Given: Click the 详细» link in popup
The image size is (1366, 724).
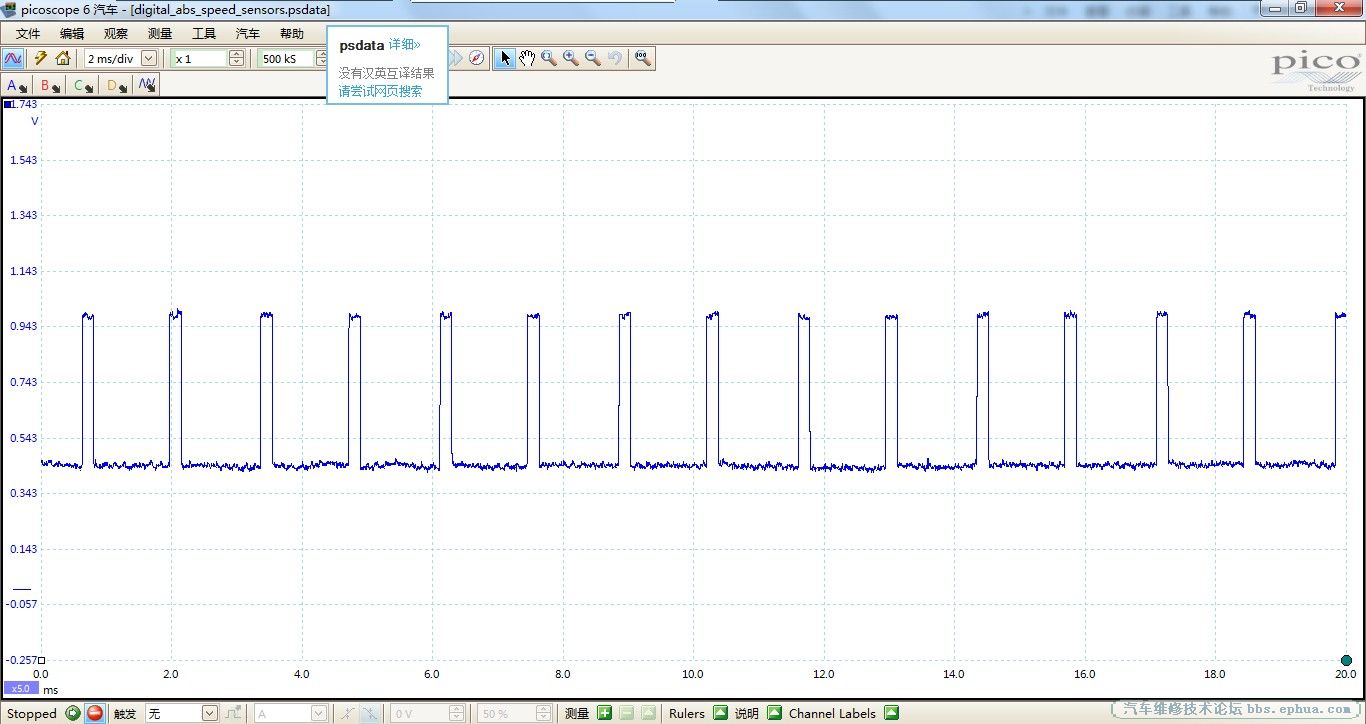Looking at the screenshot, I should [x=404, y=45].
